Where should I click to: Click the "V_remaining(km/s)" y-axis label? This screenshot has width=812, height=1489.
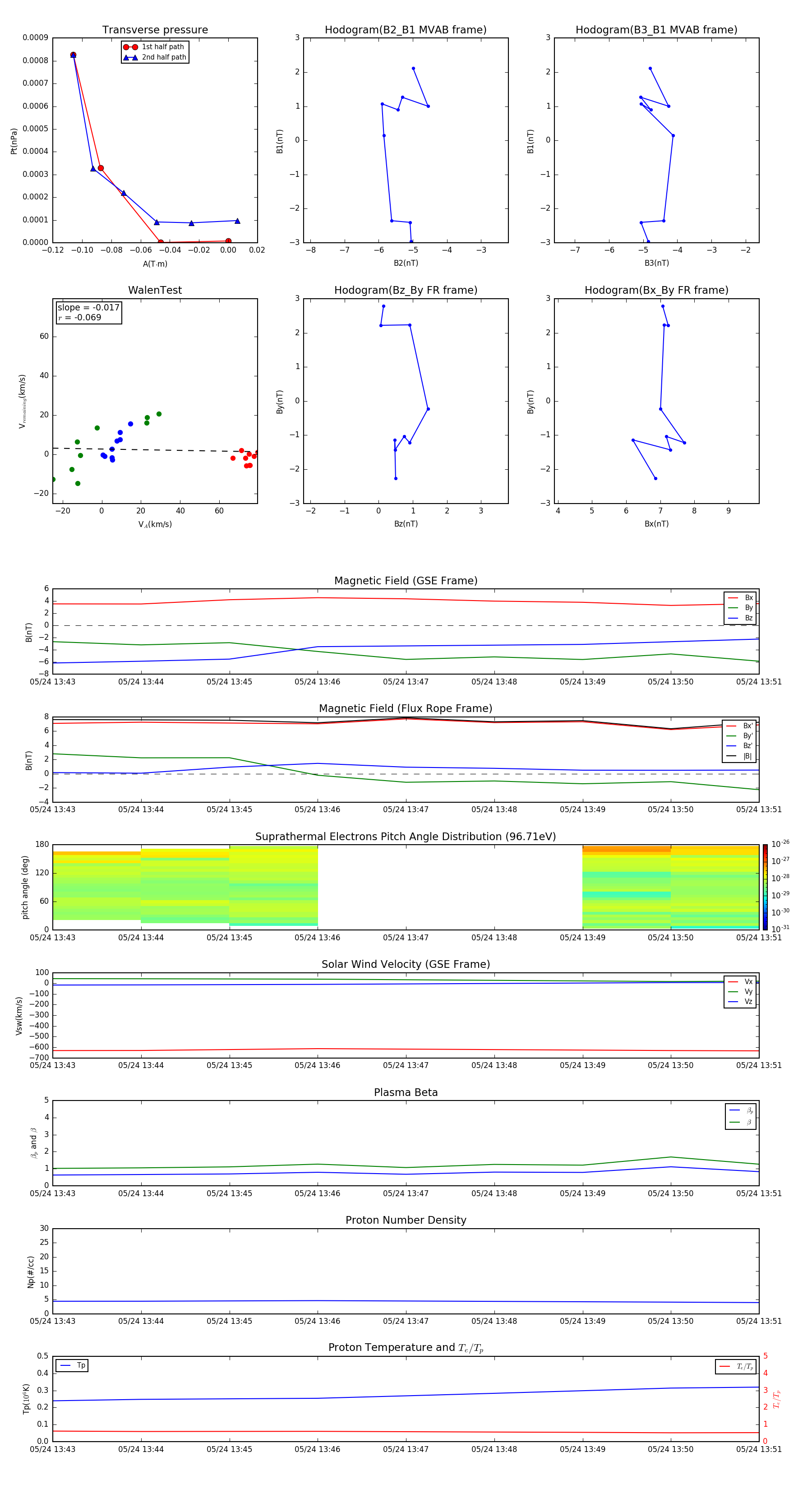pyautogui.click(x=23, y=401)
